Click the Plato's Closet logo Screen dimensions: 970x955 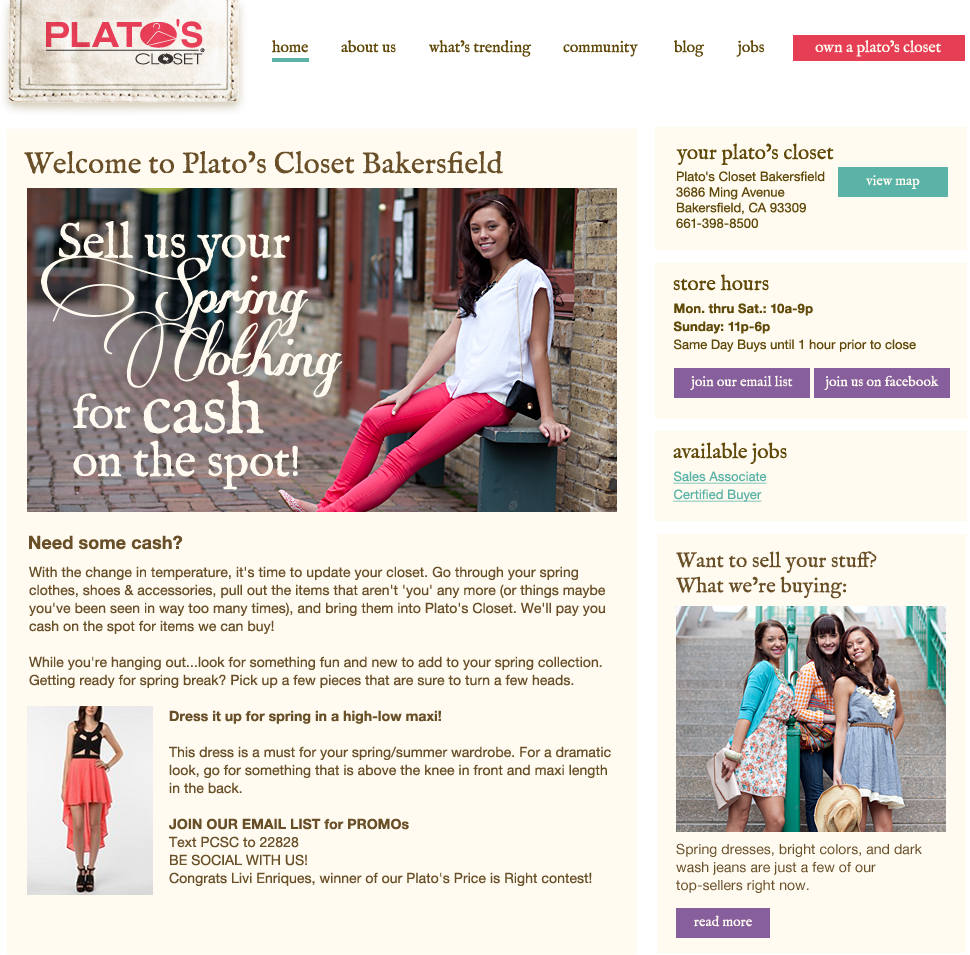[123, 49]
